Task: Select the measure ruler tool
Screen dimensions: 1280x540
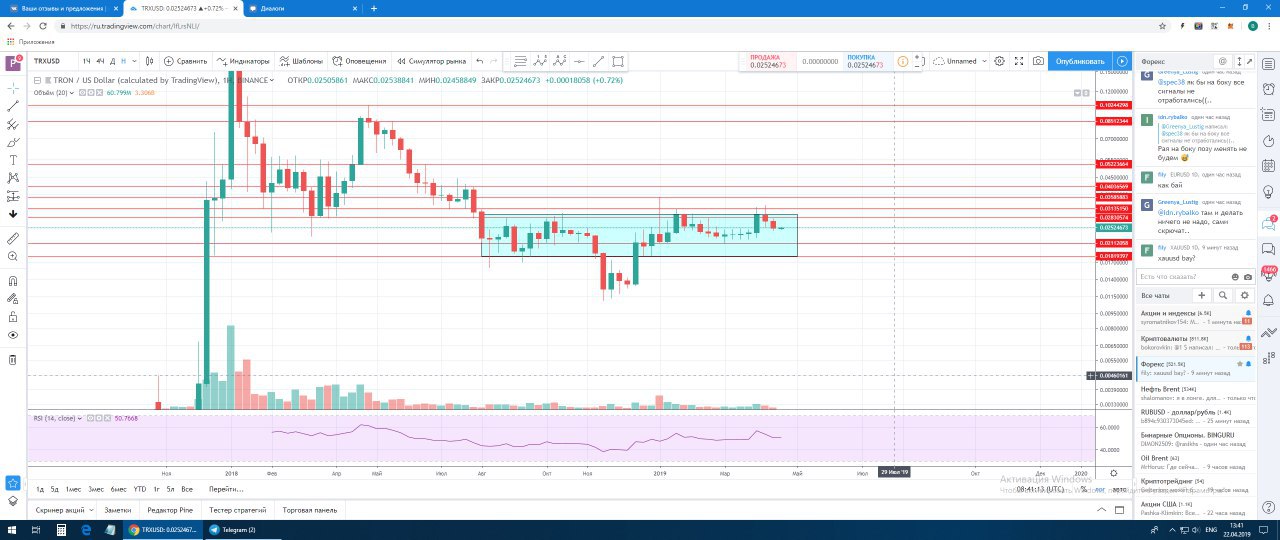Action: (x=13, y=238)
